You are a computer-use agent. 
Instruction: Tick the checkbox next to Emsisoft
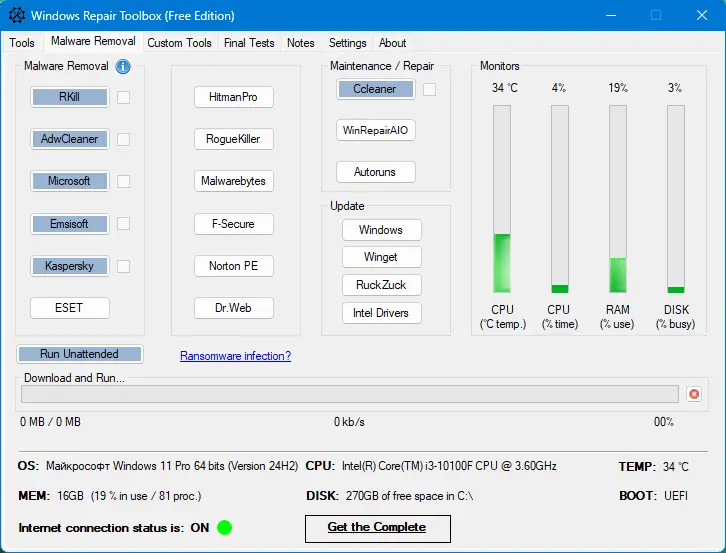[x=123, y=224]
